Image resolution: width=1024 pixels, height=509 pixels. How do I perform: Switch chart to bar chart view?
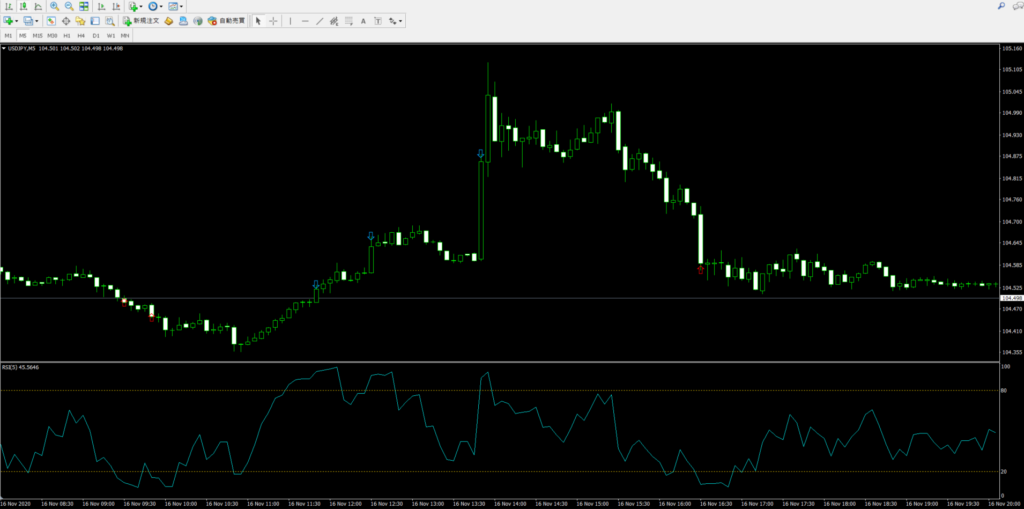tap(7, 6)
